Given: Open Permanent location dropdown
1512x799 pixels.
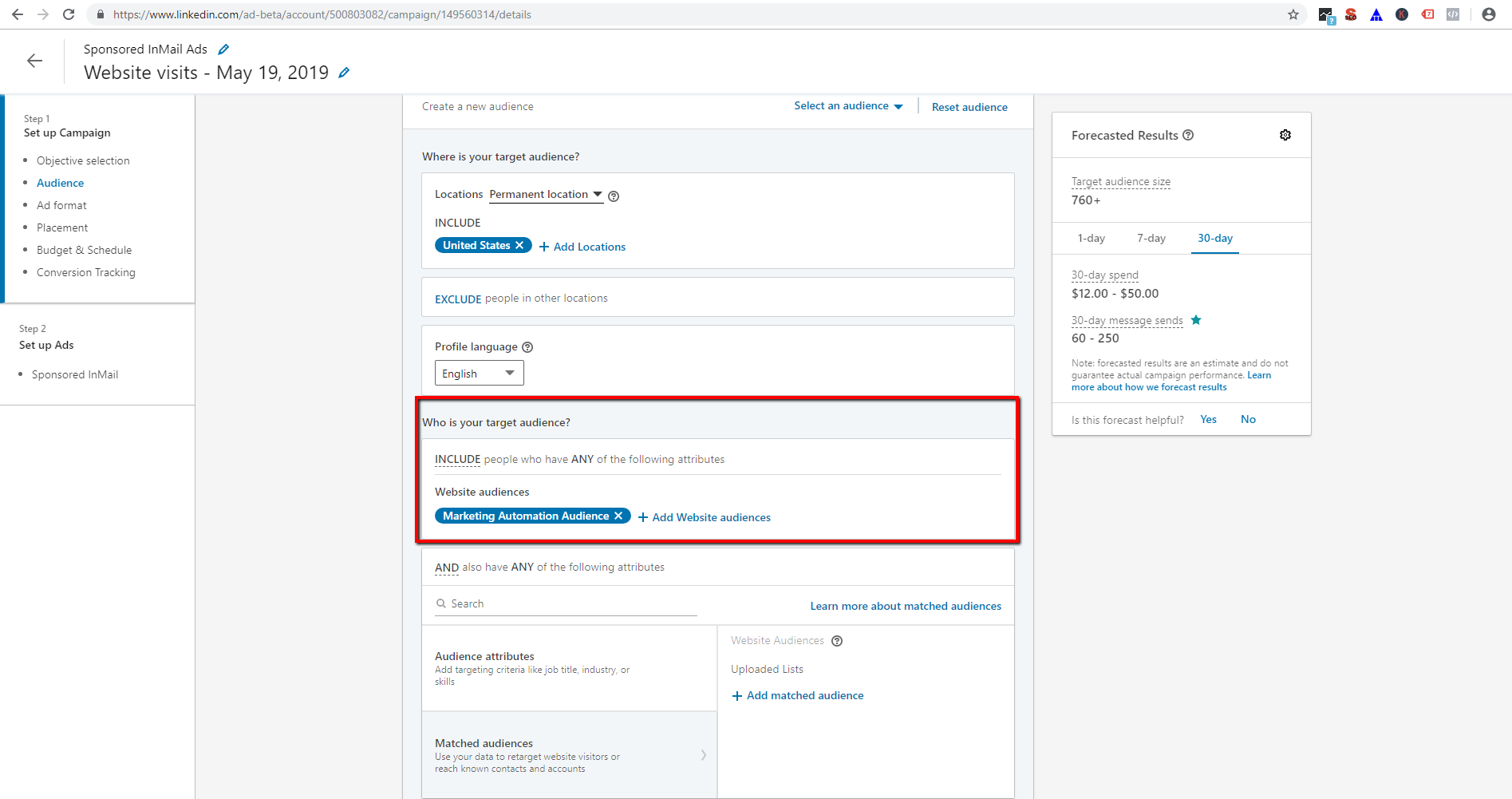Looking at the screenshot, I should point(546,195).
